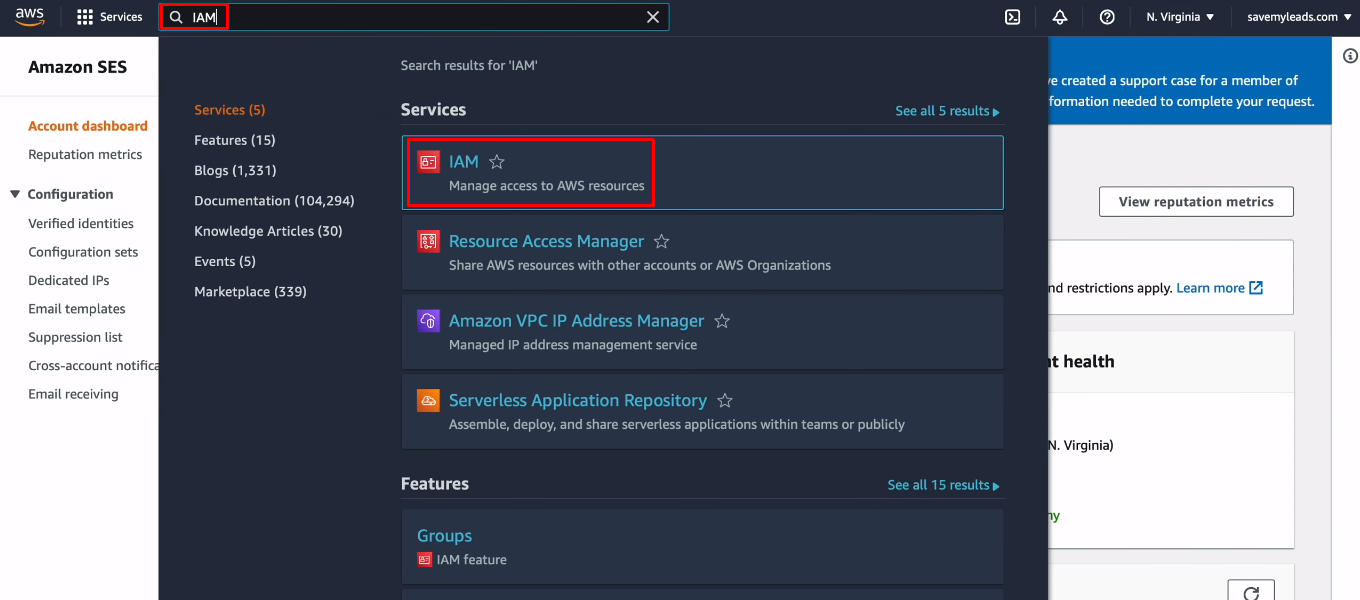Click the IAM service icon
The width and height of the screenshot is (1360, 600).
(x=428, y=161)
